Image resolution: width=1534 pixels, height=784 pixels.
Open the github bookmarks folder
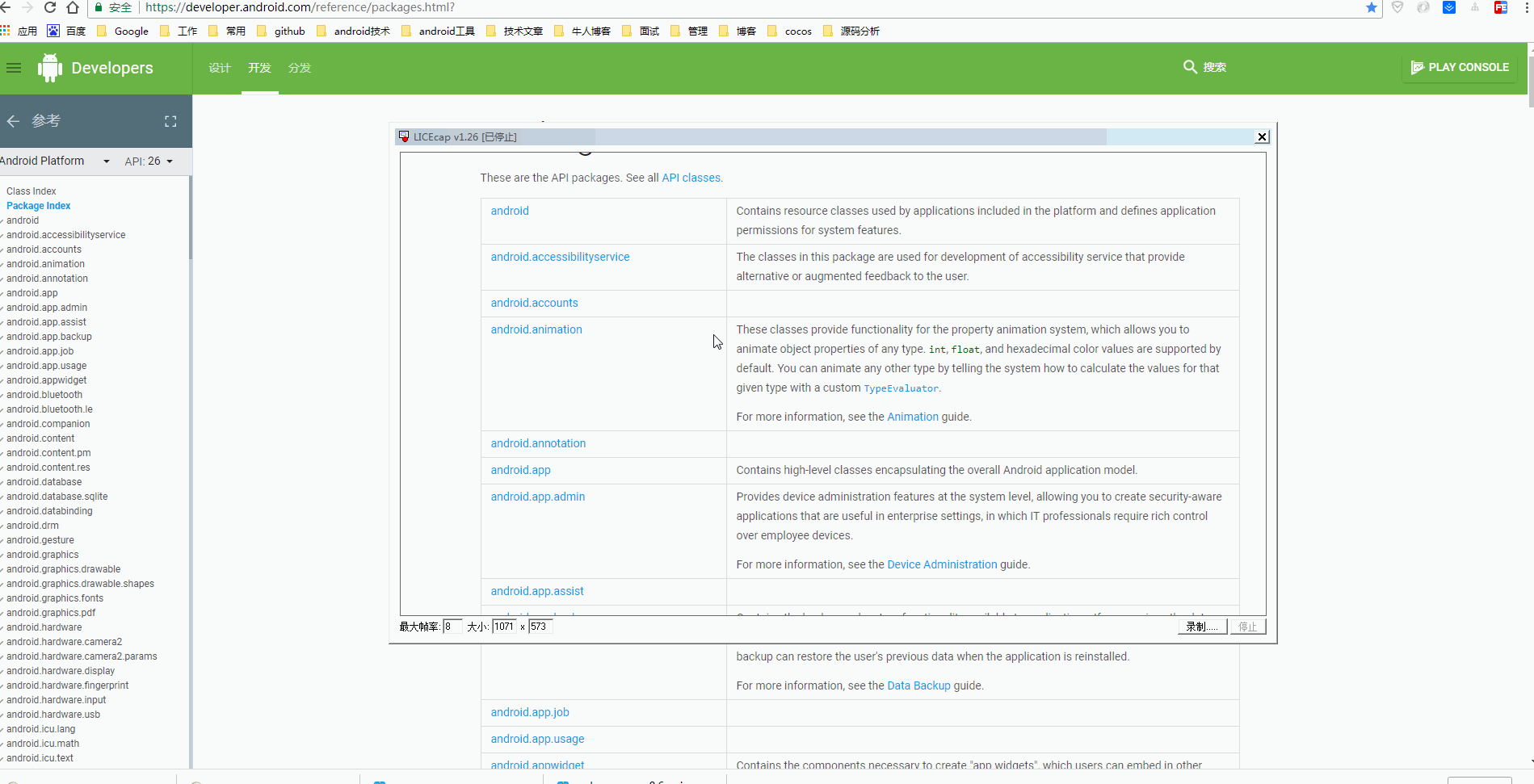click(x=281, y=31)
